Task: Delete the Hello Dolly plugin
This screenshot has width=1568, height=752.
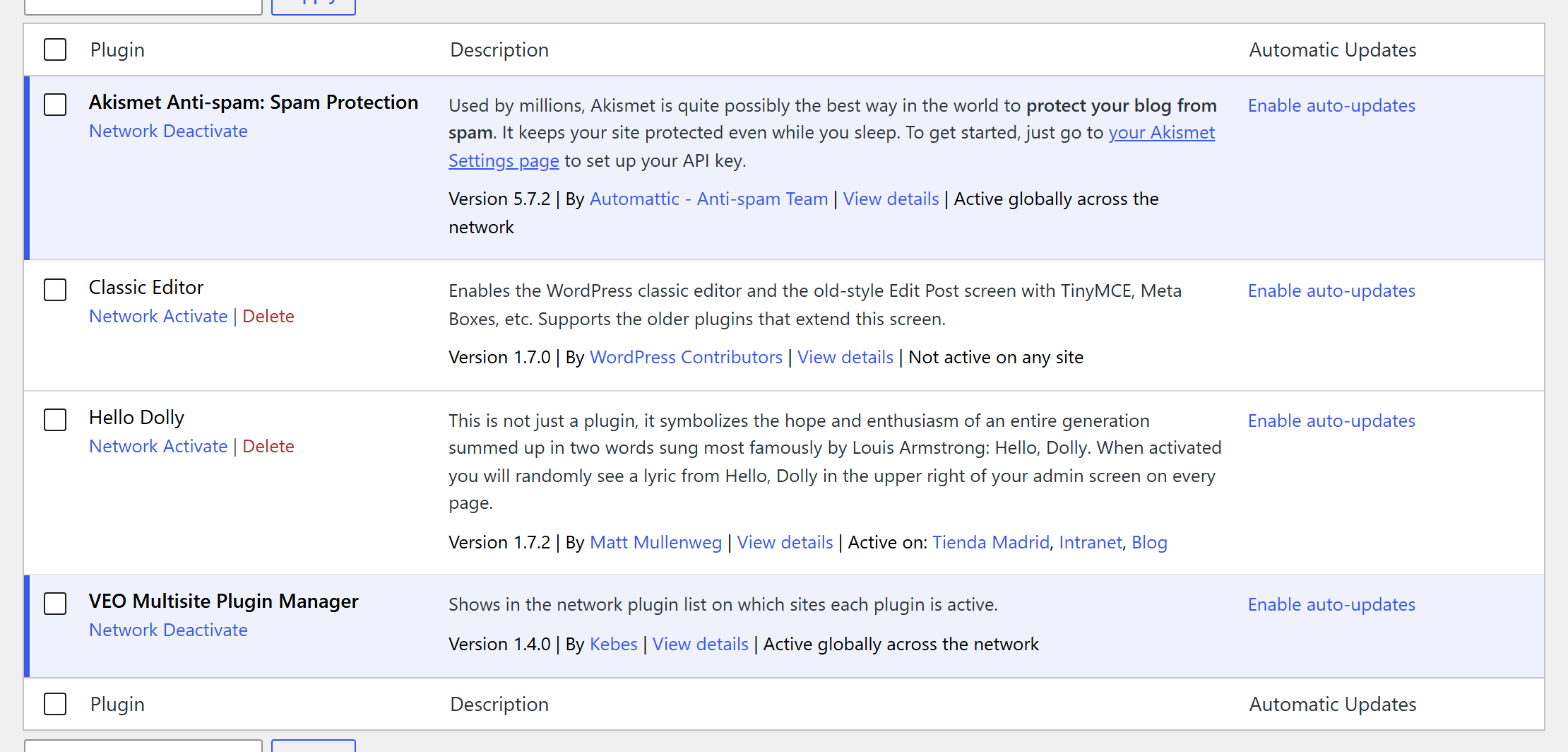Action: pyautogui.click(x=268, y=447)
